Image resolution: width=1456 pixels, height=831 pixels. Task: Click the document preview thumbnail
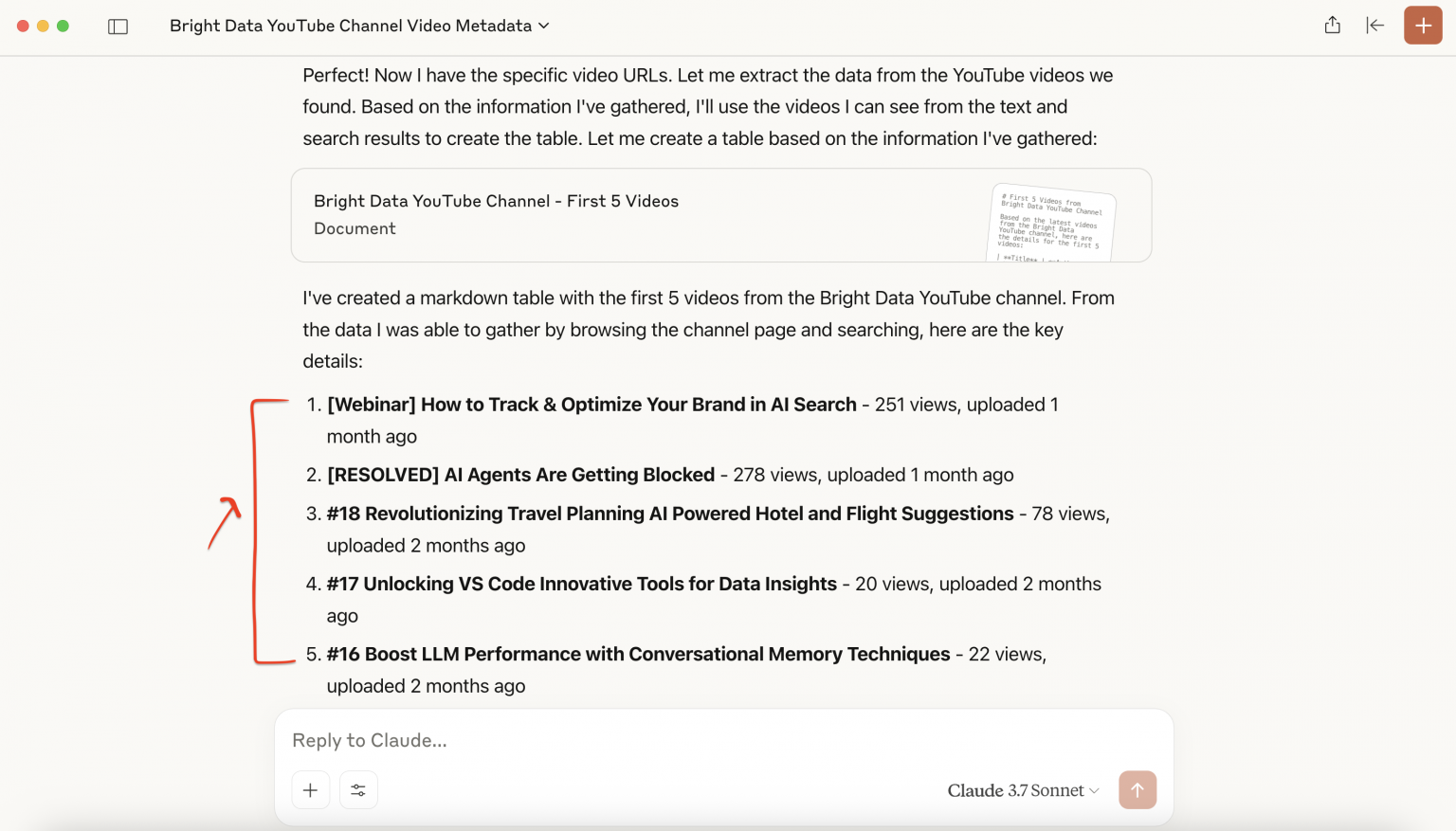coord(1052,223)
